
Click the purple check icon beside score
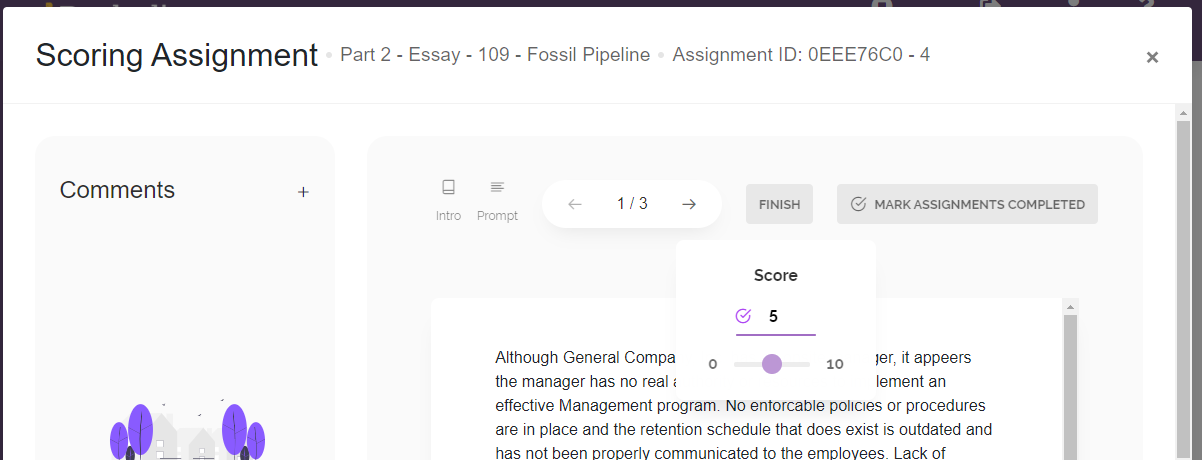tap(743, 316)
